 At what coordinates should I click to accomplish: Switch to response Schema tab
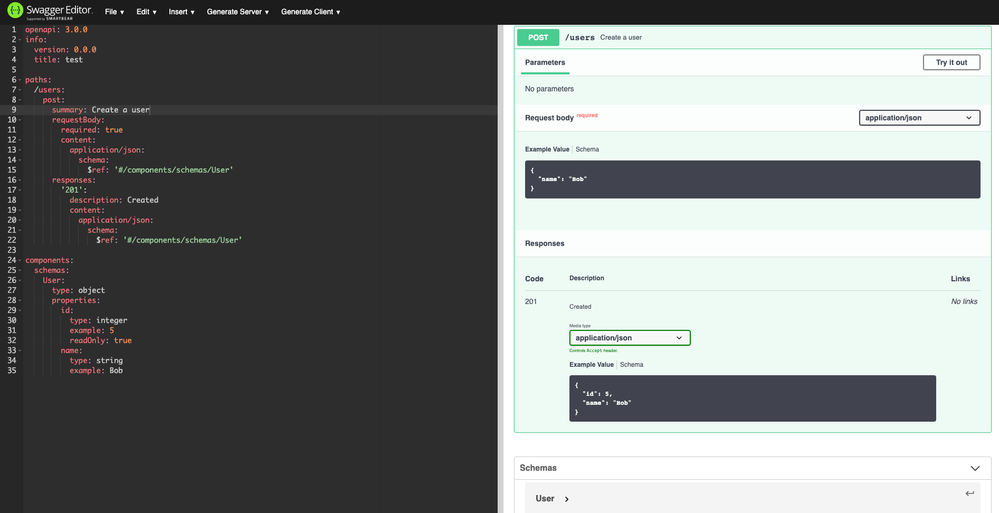pyautogui.click(x=631, y=365)
